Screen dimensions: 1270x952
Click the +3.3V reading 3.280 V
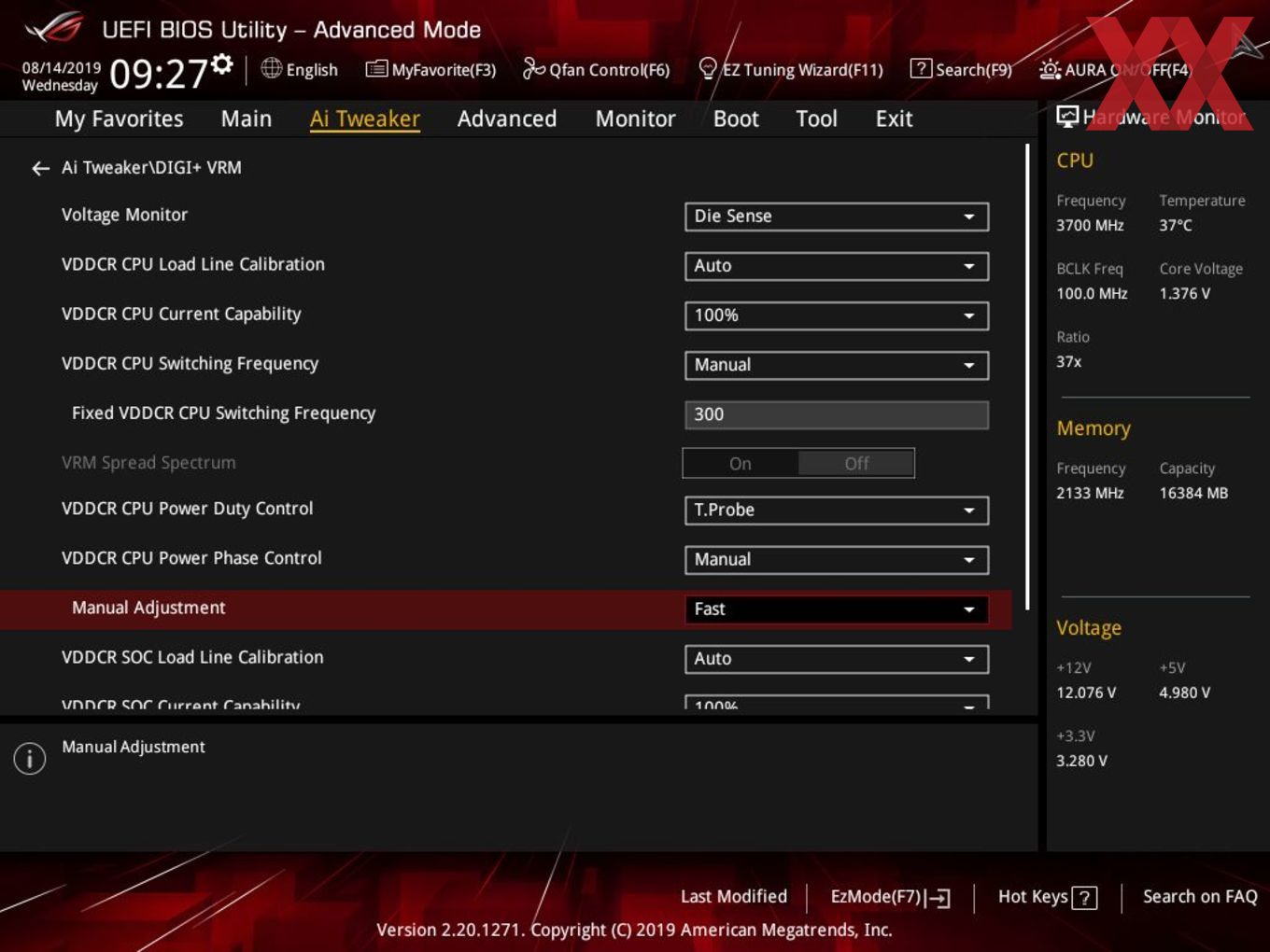pos(1081,761)
